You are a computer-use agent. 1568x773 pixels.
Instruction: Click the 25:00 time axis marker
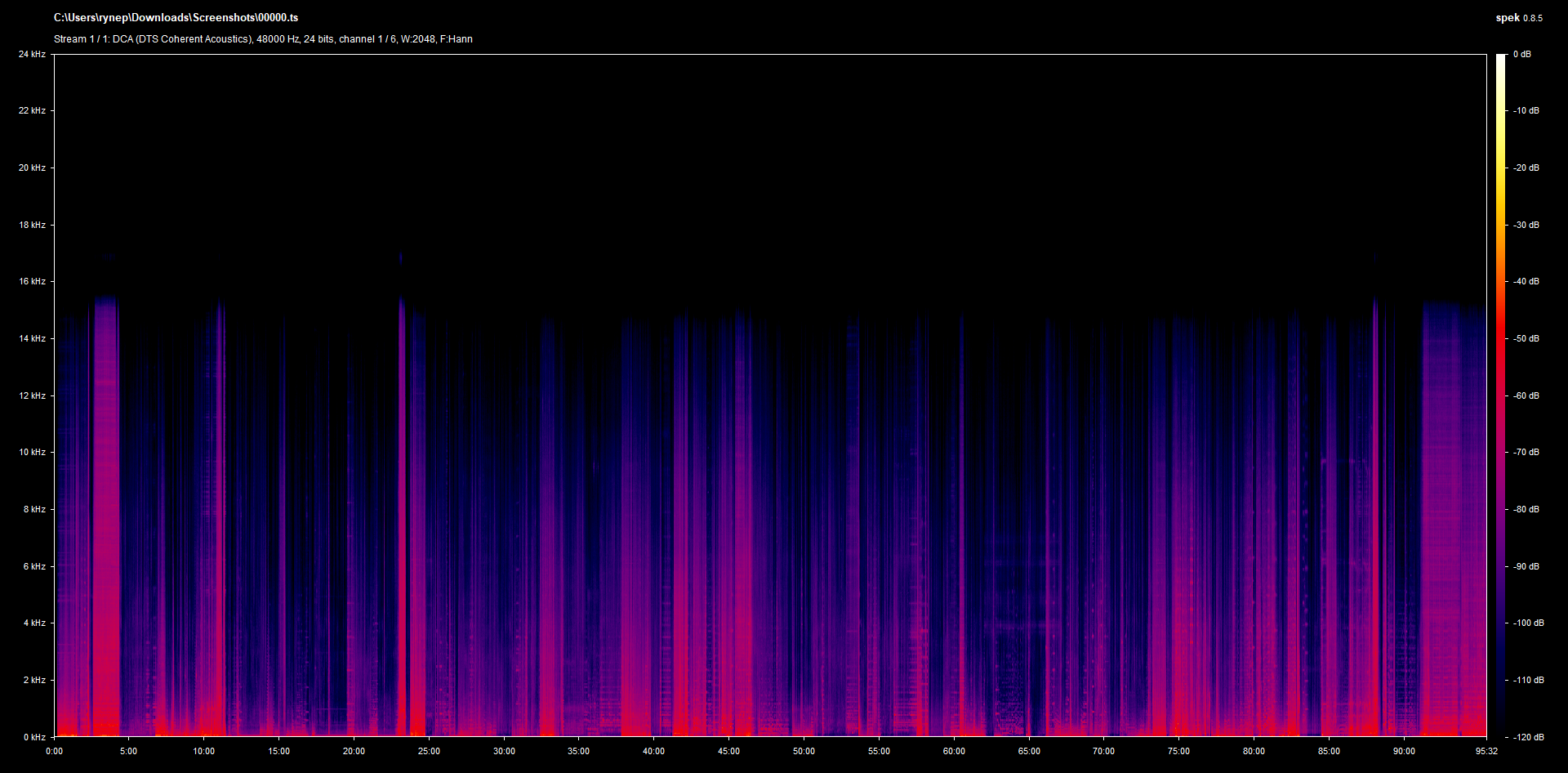[x=429, y=752]
